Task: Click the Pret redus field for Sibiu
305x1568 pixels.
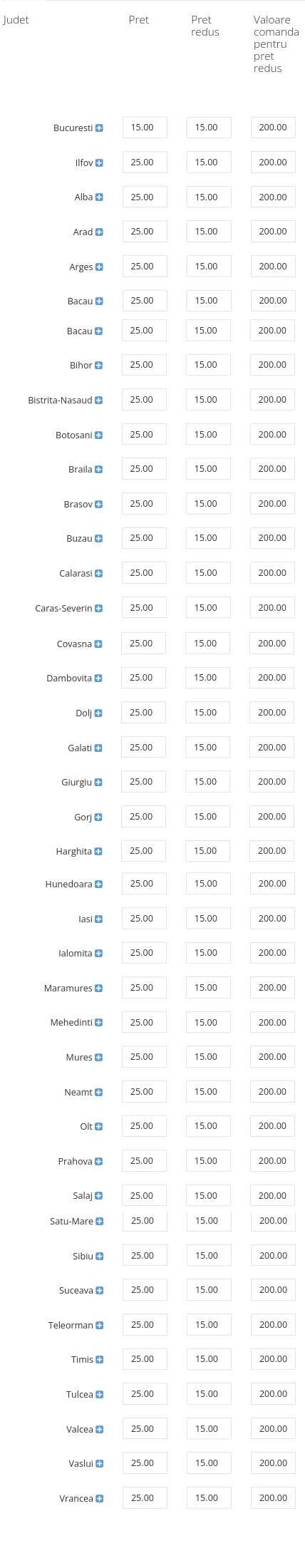Action: tap(209, 1256)
